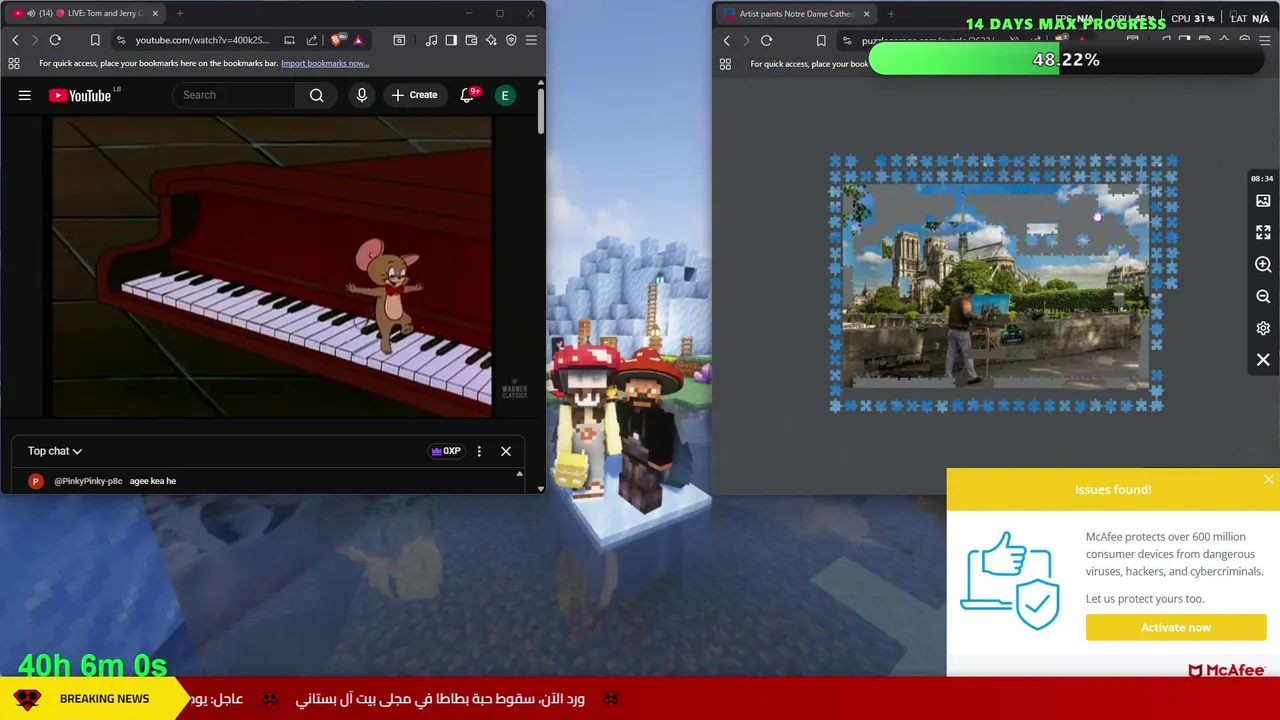Bookmark the YouTube page
The height and width of the screenshot is (720, 1280).
(95, 40)
